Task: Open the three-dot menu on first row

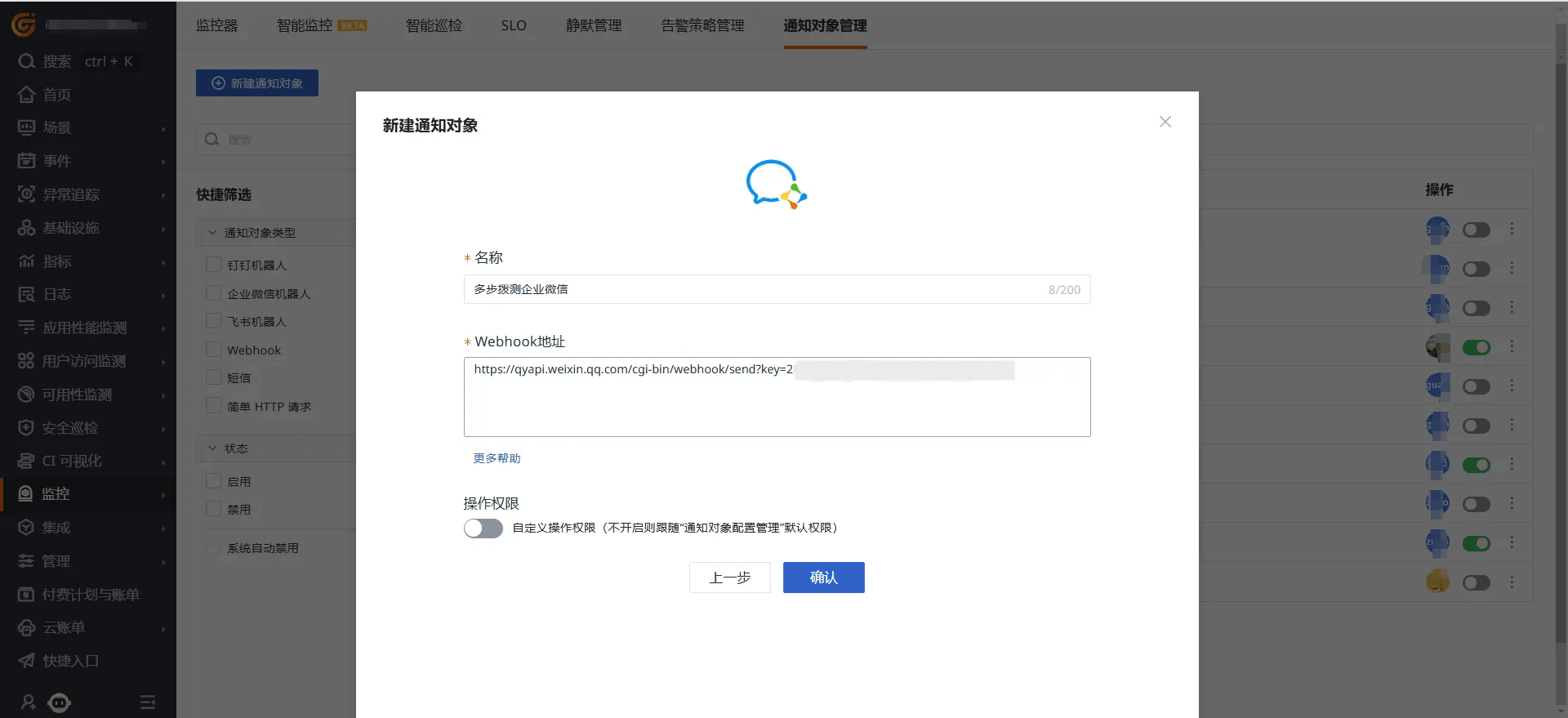Action: 1512,229
